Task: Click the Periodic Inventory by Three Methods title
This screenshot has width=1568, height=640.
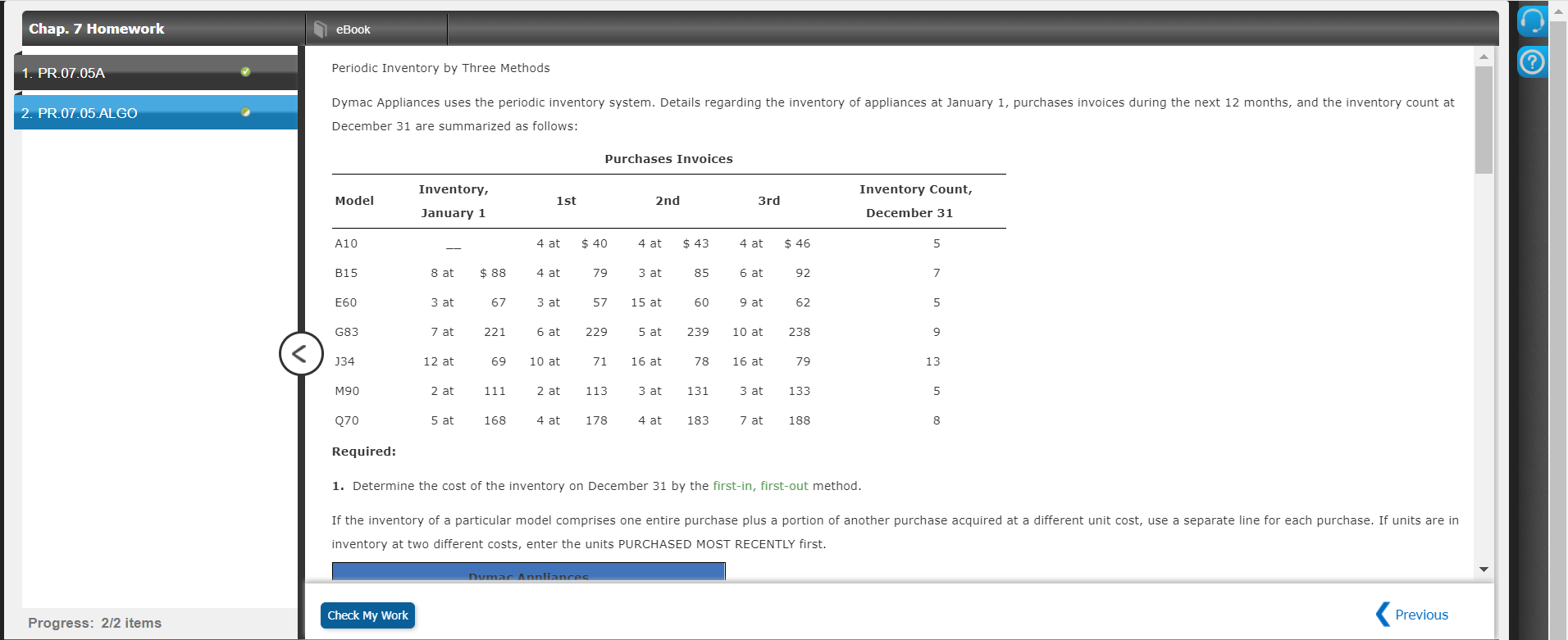Action: tap(440, 68)
